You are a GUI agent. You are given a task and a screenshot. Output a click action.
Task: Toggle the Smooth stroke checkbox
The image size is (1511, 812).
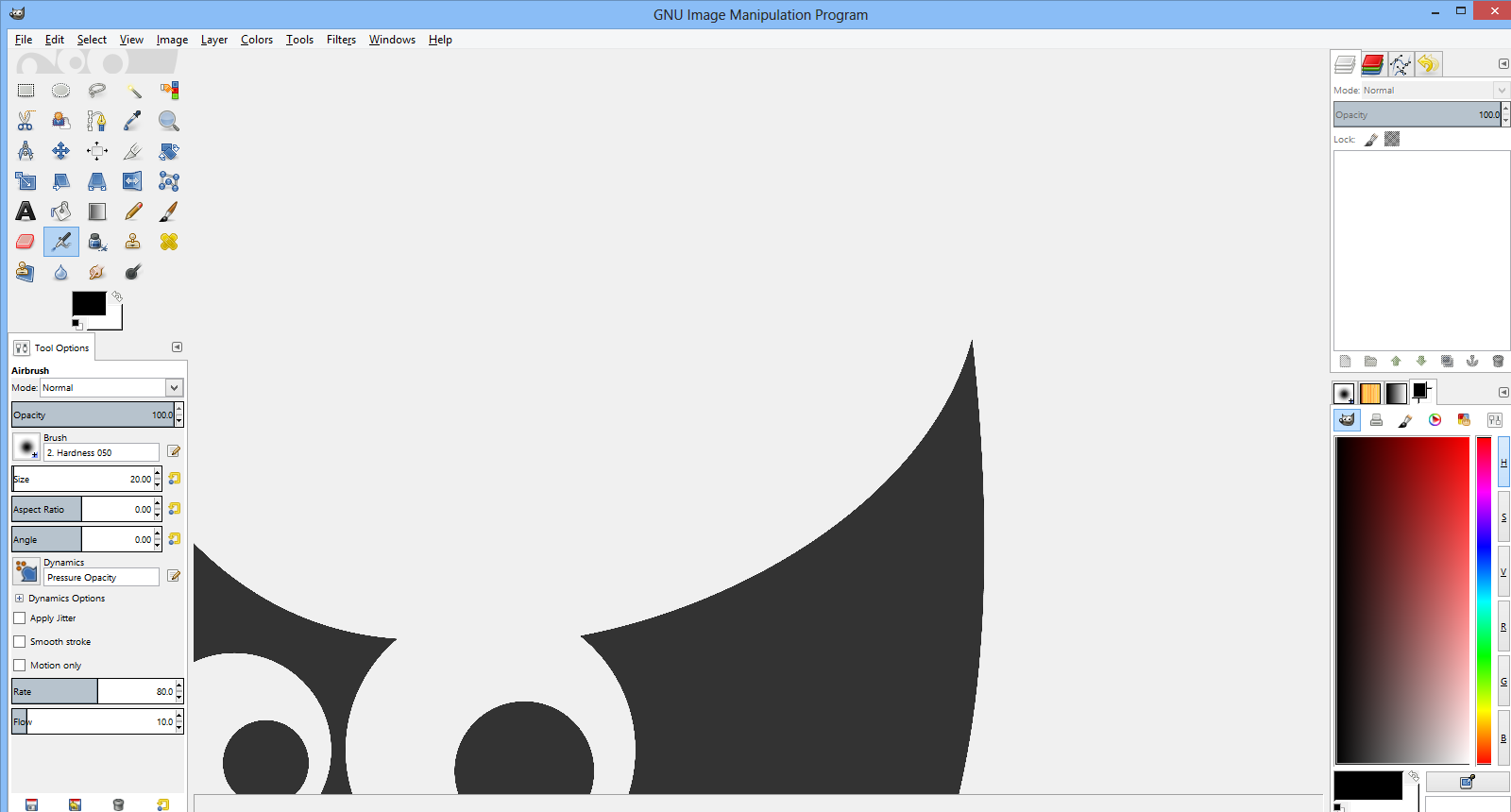[20, 642]
